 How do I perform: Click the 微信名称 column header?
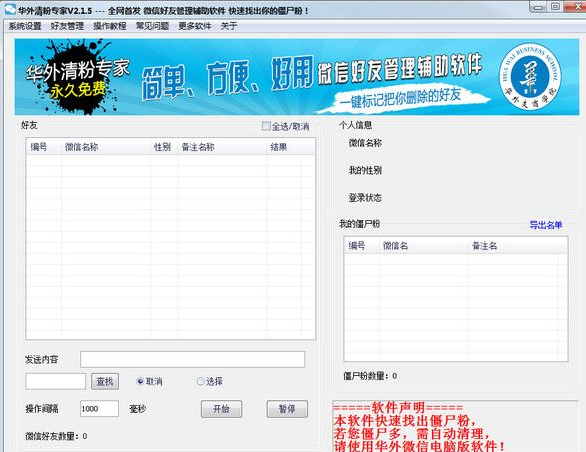106,147
